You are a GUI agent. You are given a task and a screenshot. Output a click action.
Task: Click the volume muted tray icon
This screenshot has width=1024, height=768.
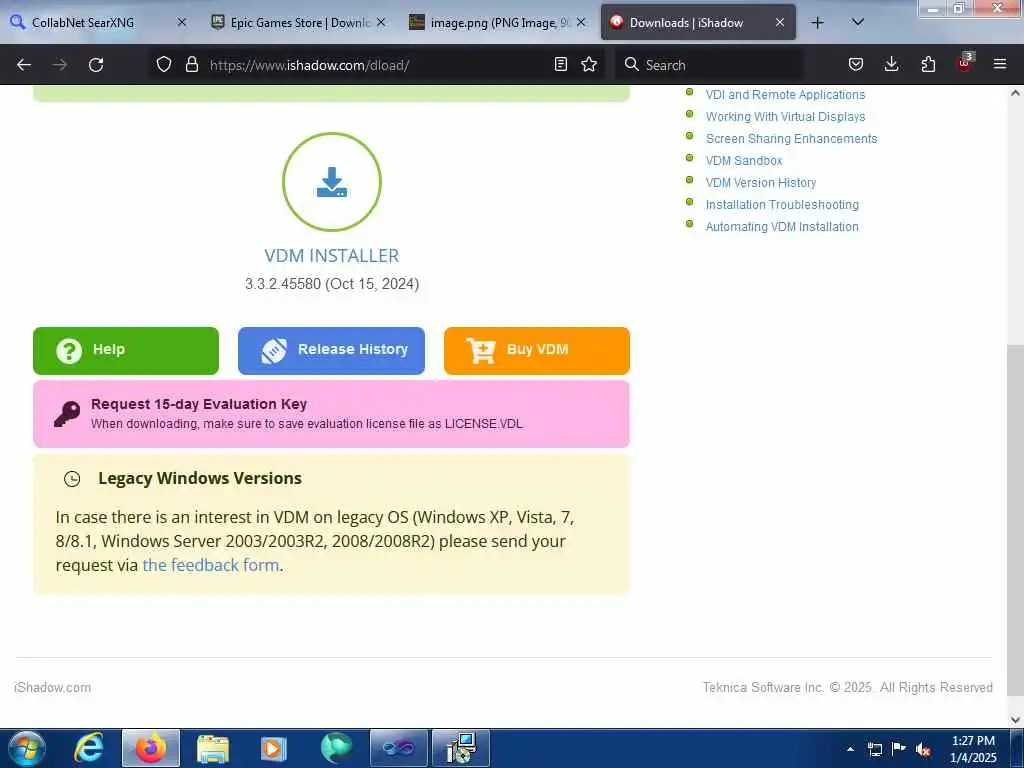point(923,750)
